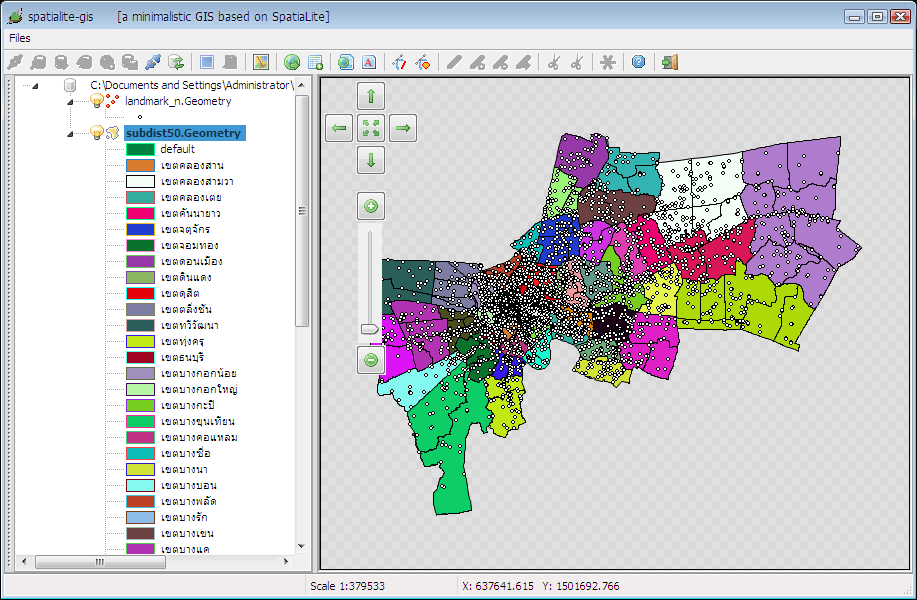Click the Exit door icon in toolbar
Screen dimensions: 917x600
click(670, 62)
